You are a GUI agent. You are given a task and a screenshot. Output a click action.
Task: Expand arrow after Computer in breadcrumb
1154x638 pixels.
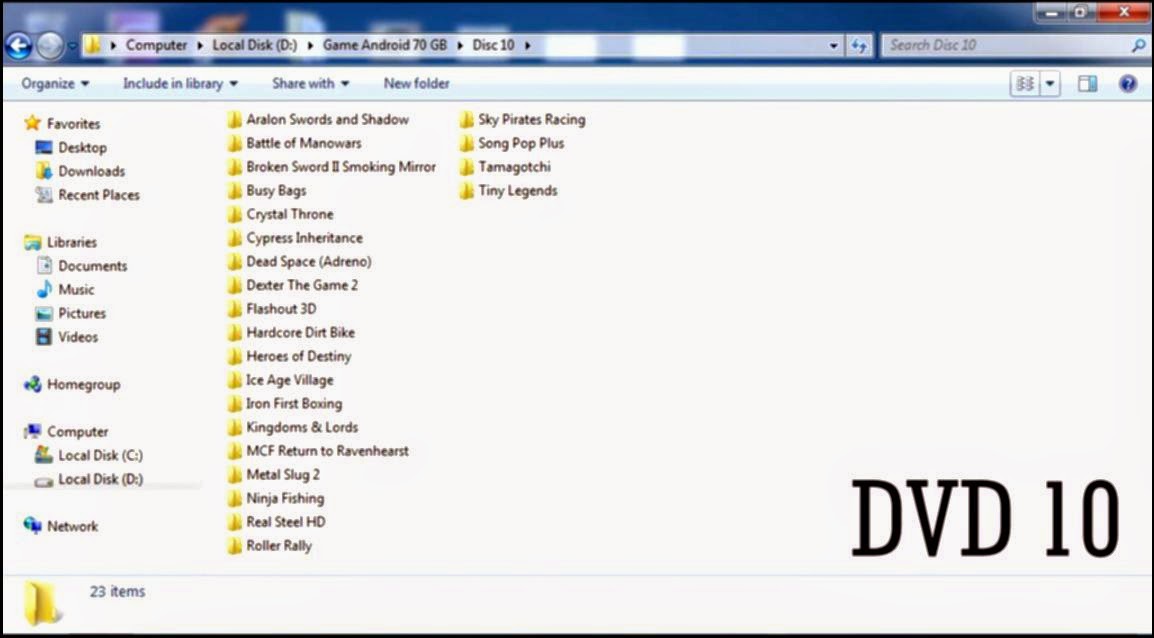pyautogui.click(x=199, y=46)
